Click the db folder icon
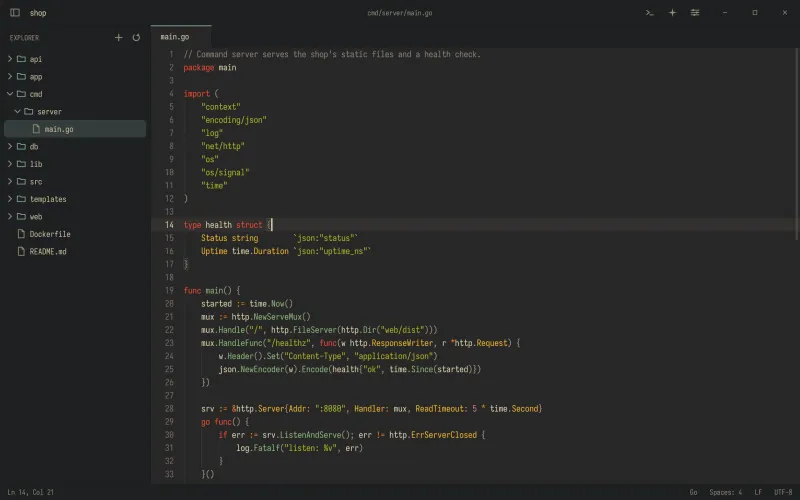This screenshot has height=500, width=800. pyautogui.click(x=21, y=146)
